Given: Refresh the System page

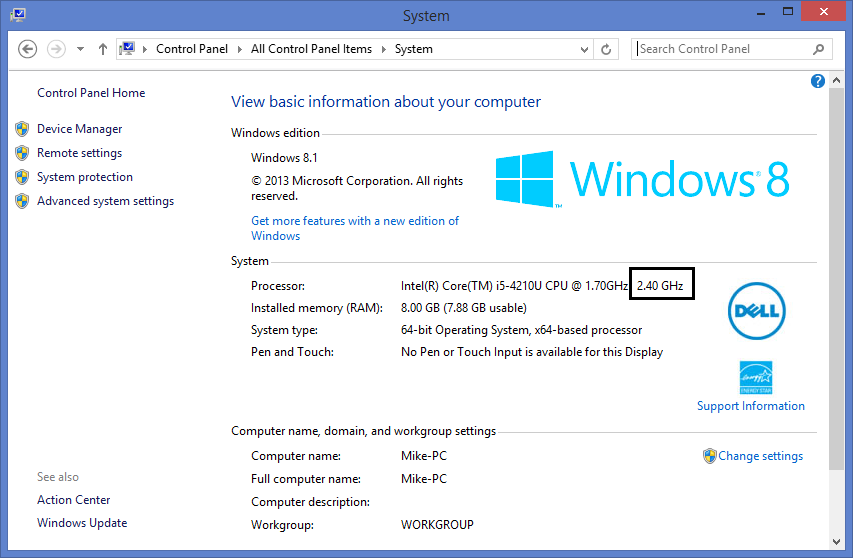Looking at the screenshot, I should (x=606, y=49).
